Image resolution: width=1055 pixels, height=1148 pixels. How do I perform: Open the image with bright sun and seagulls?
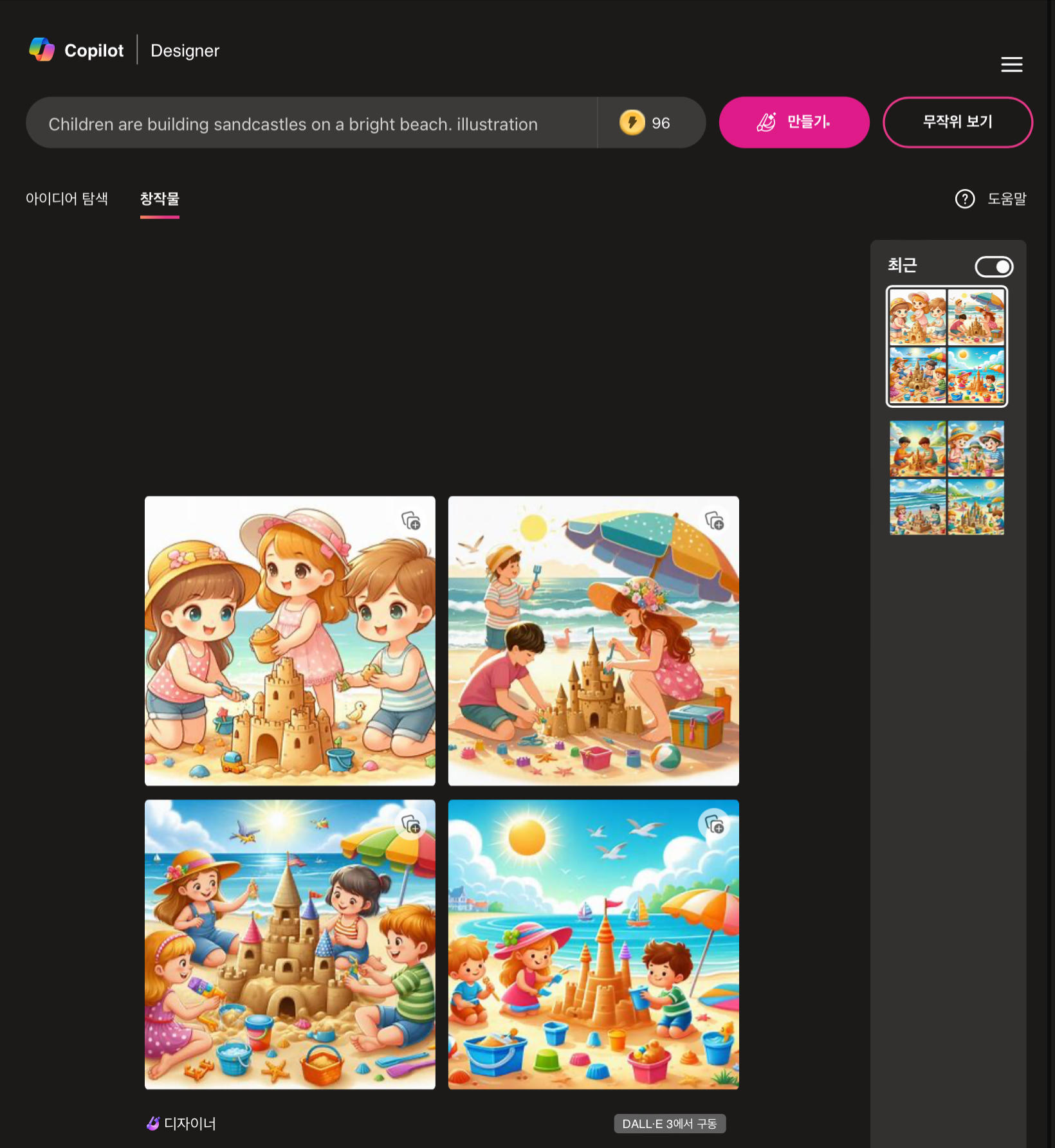[x=594, y=944]
